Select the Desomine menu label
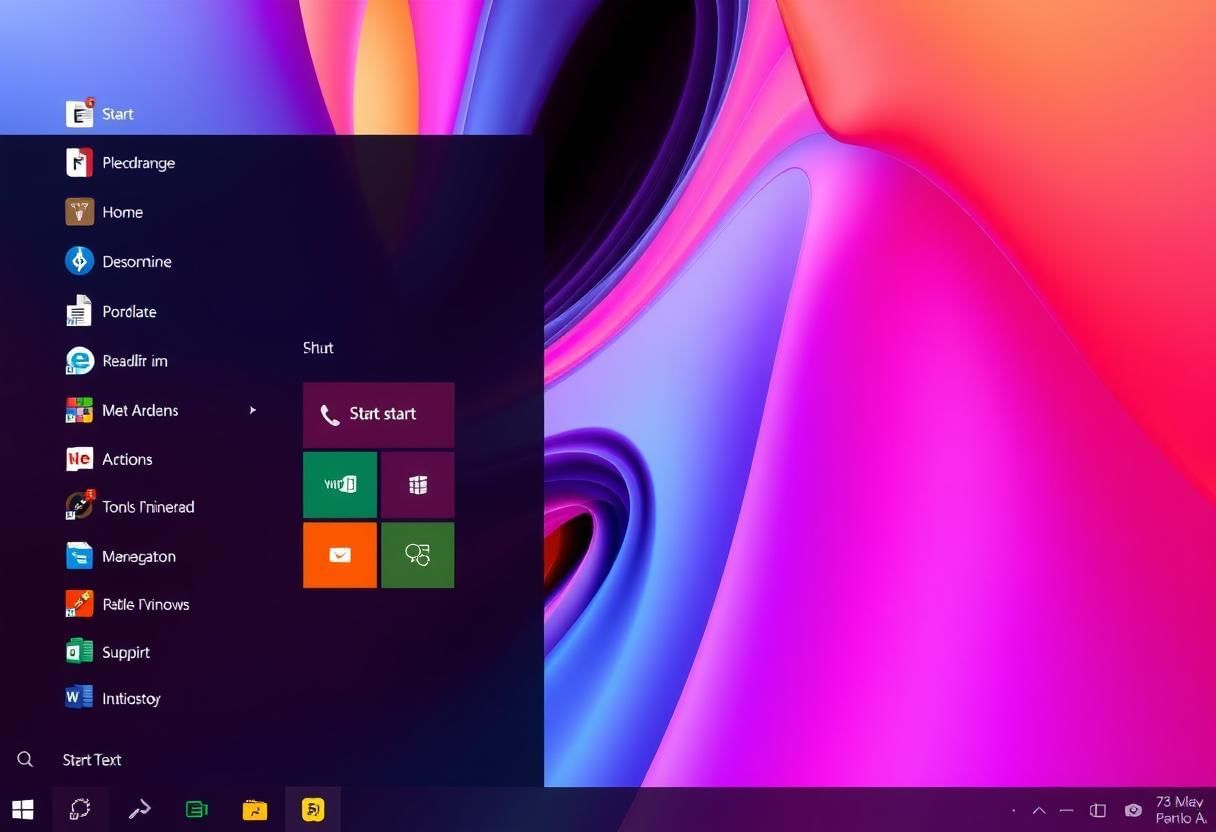 pyautogui.click(x=137, y=262)
